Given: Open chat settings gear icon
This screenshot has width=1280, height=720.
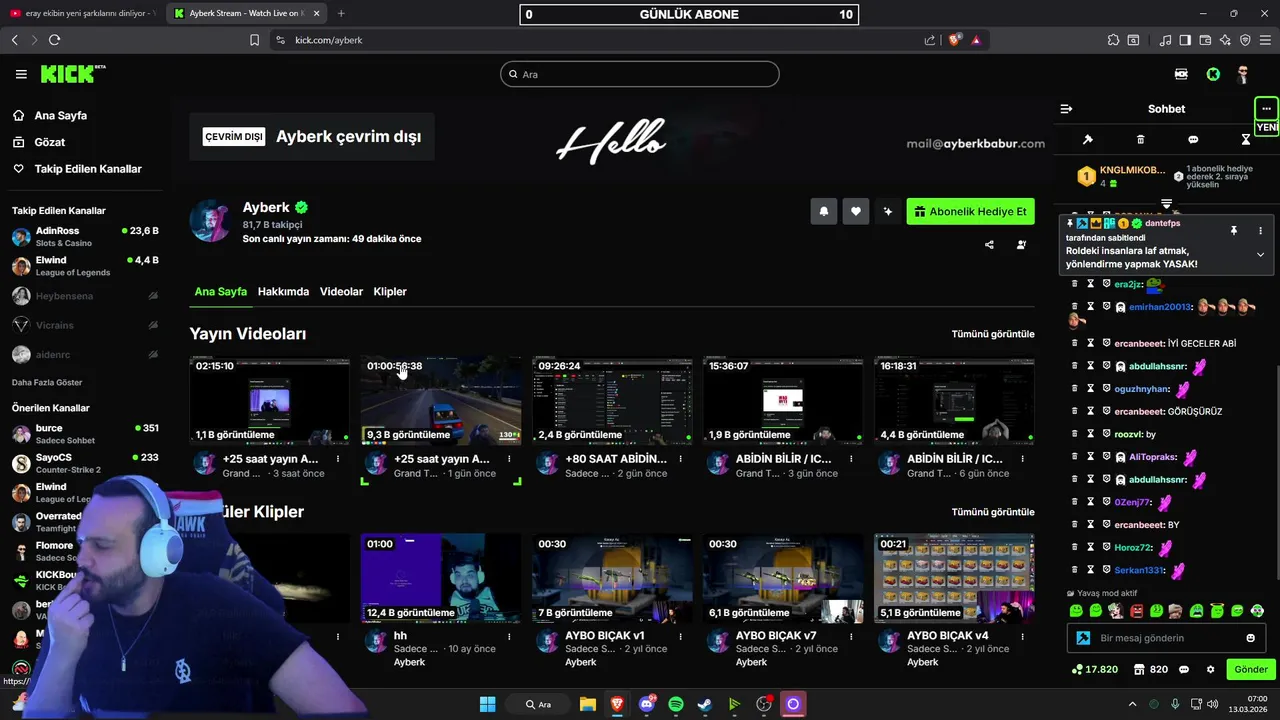Looking at the screenshot, I should click(1210, 670).
